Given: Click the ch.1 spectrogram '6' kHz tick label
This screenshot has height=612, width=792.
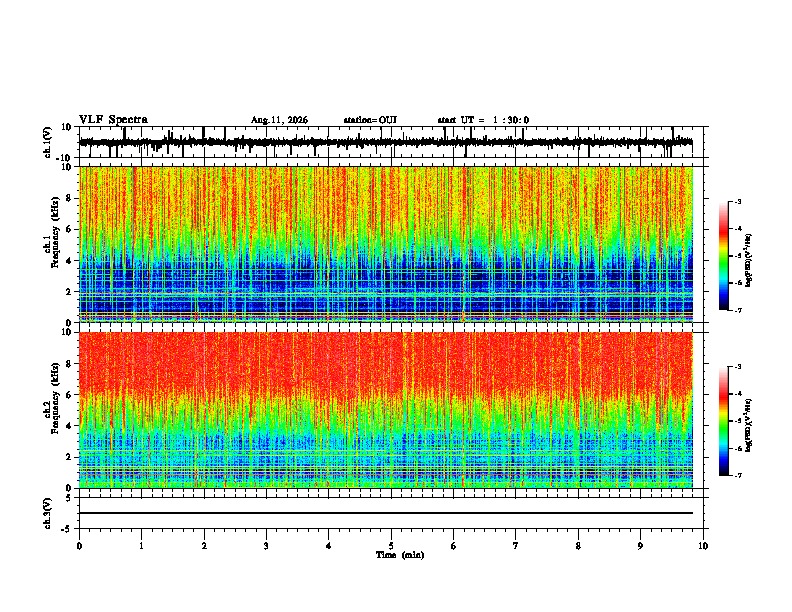Looking at the screenshot, I should (69, 229).
